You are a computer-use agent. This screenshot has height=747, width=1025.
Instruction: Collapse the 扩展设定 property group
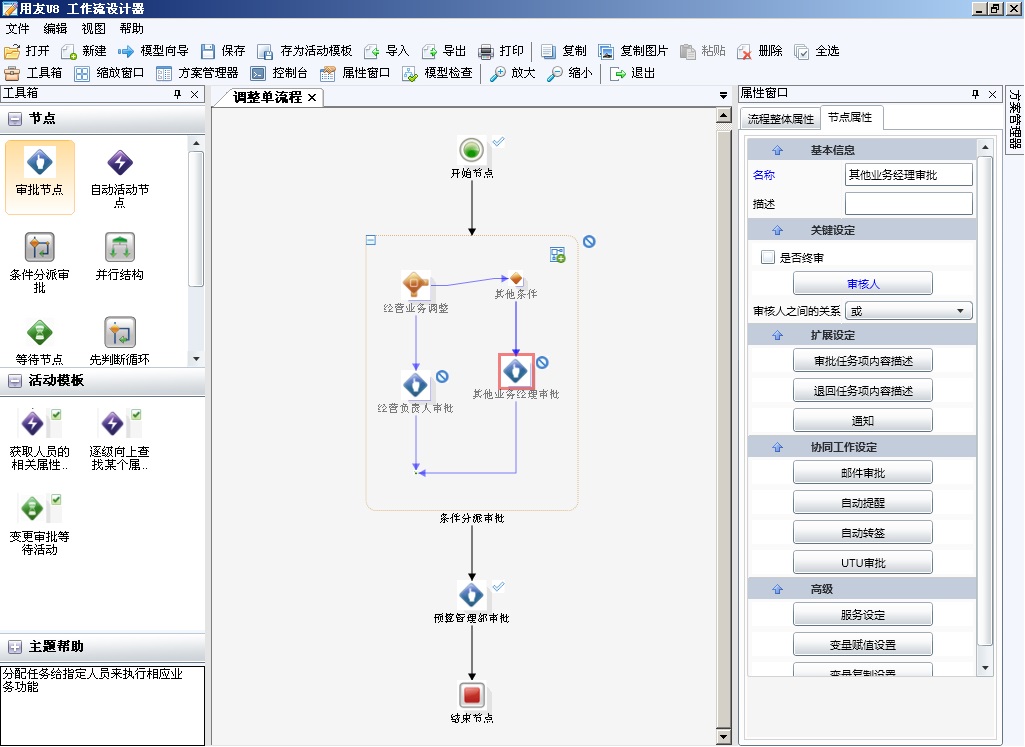[x=777, y=335]
